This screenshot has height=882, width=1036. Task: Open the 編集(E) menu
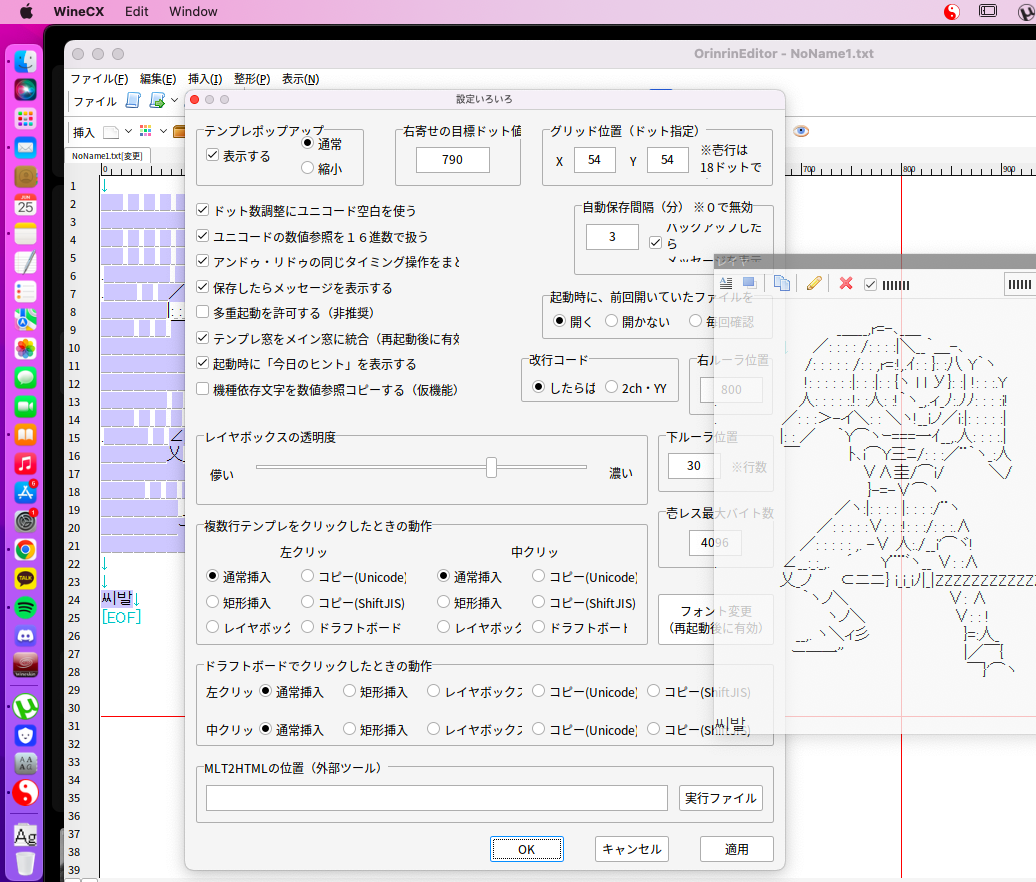tap(158, 79)
